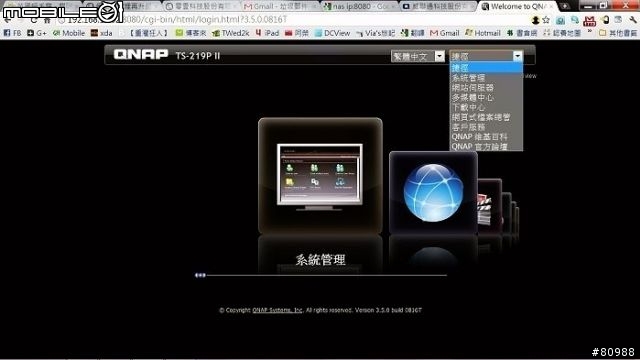
Task: Select the film clapboard Multimedia tile
Action: coord(489,206)
